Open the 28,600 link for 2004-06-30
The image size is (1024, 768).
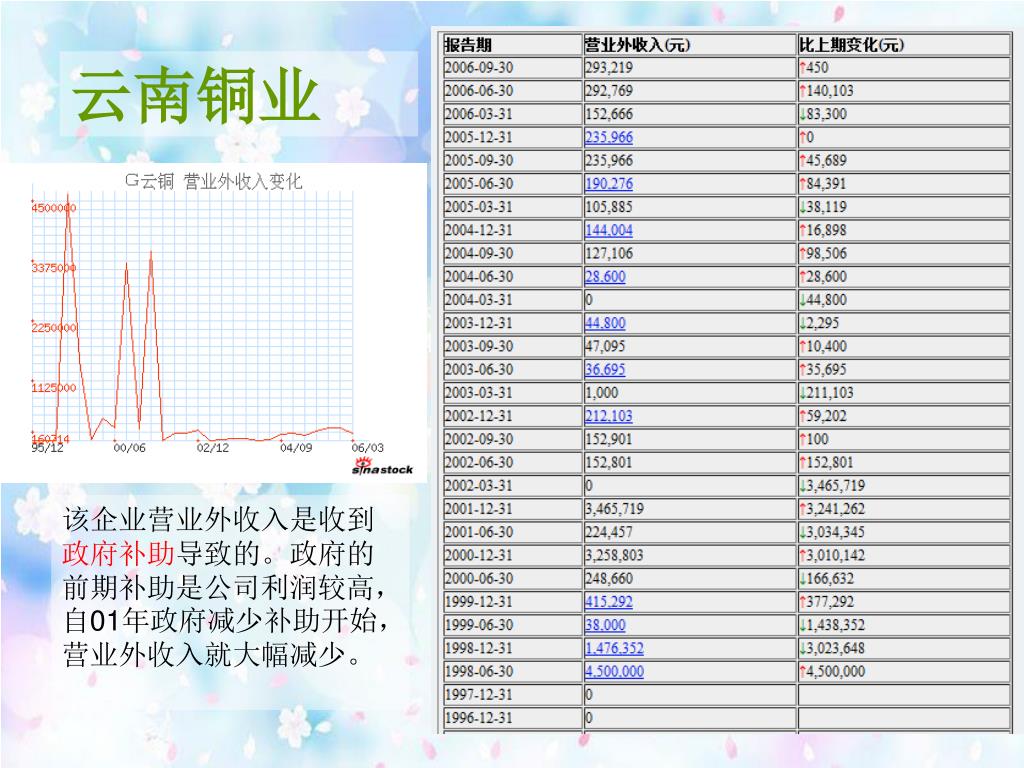click(605, 276)
